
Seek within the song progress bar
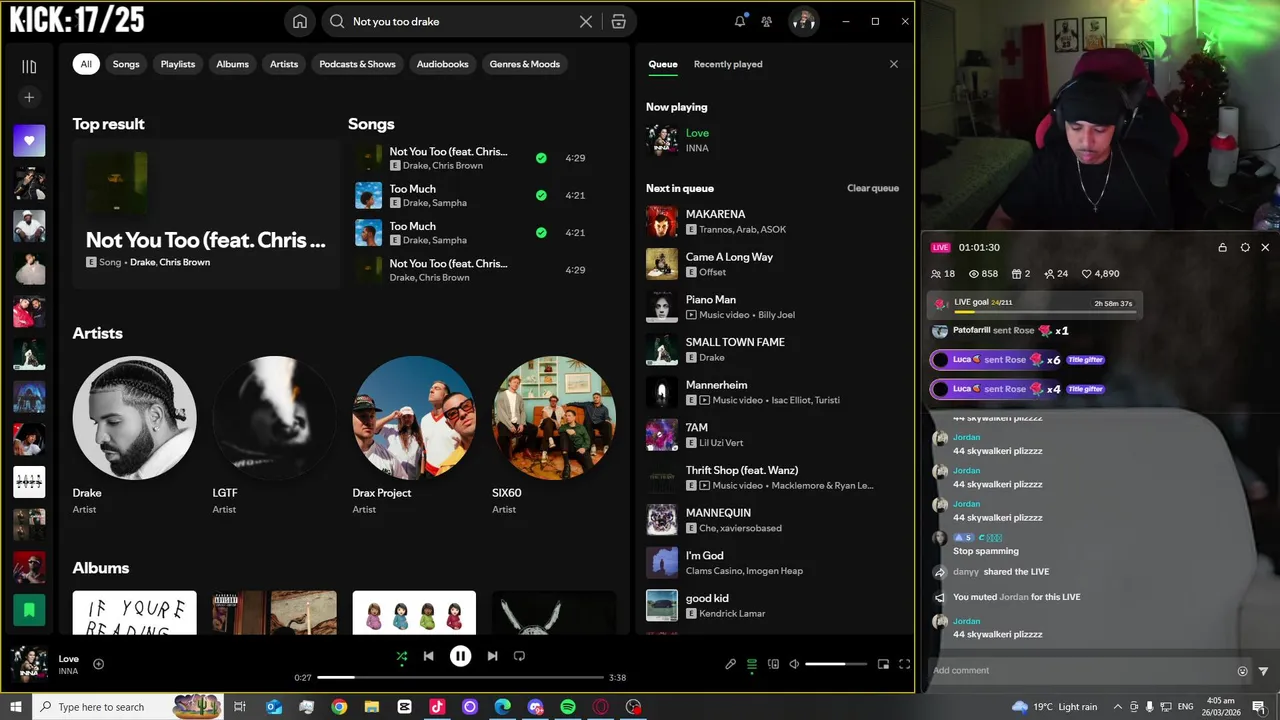[x=460, y=678]
